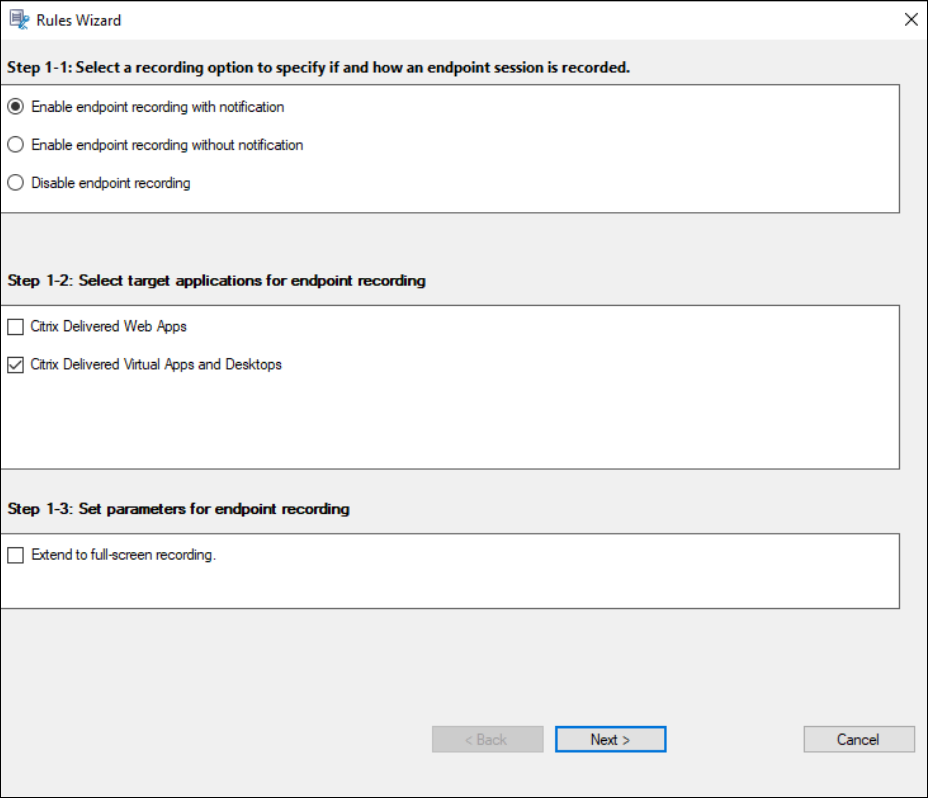This screenshot has width=928, height=798.
Task: Click the Cancel button
Action: (x=858, y=739)
